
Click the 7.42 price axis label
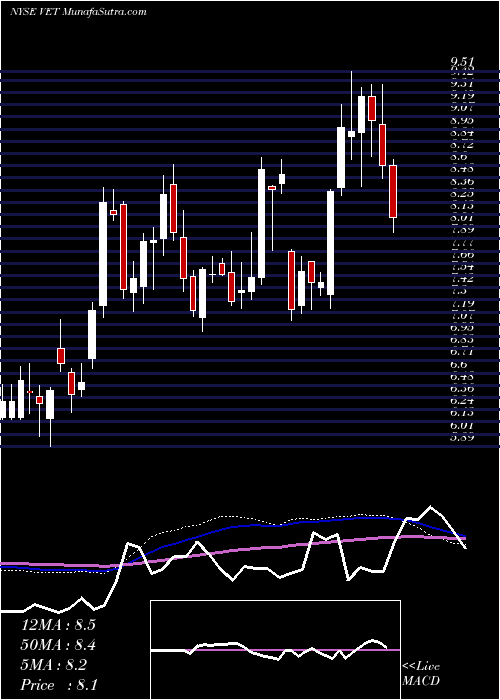(x=462, y=279)
